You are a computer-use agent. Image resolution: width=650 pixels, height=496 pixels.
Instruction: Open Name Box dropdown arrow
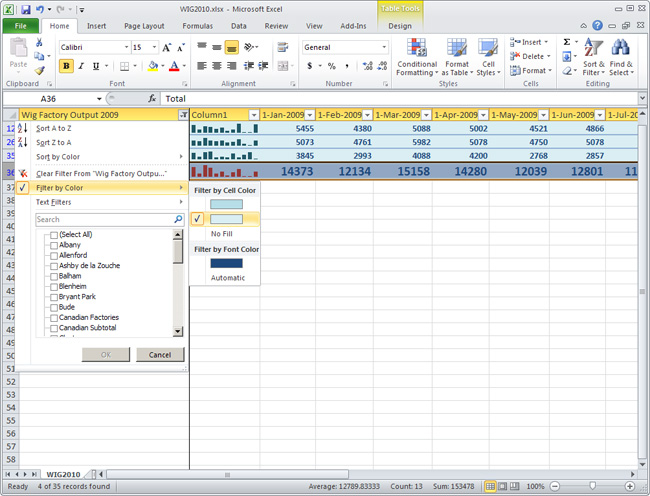pos(99,99)
